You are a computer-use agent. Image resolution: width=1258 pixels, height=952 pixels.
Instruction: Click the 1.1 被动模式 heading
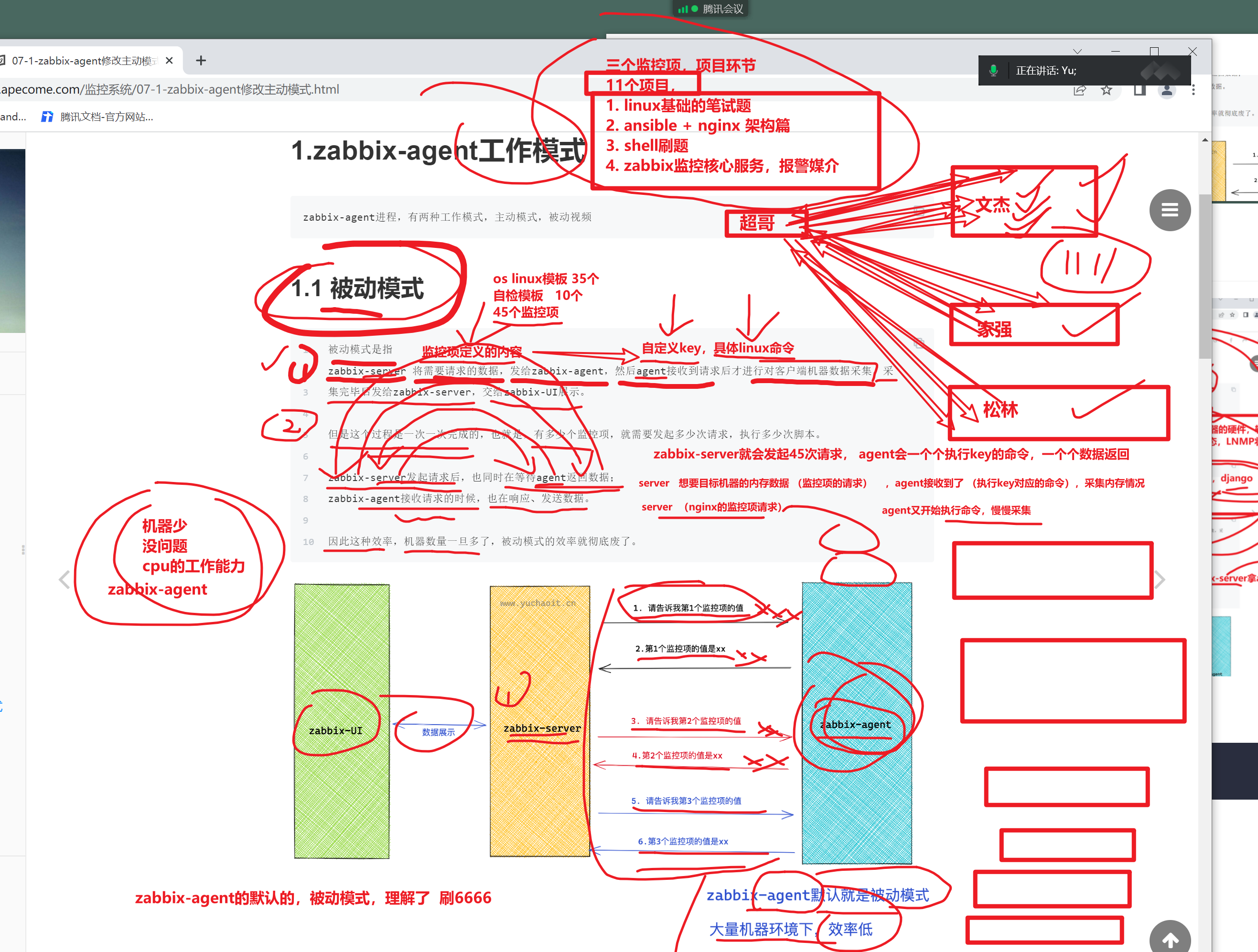click(357, 288)
